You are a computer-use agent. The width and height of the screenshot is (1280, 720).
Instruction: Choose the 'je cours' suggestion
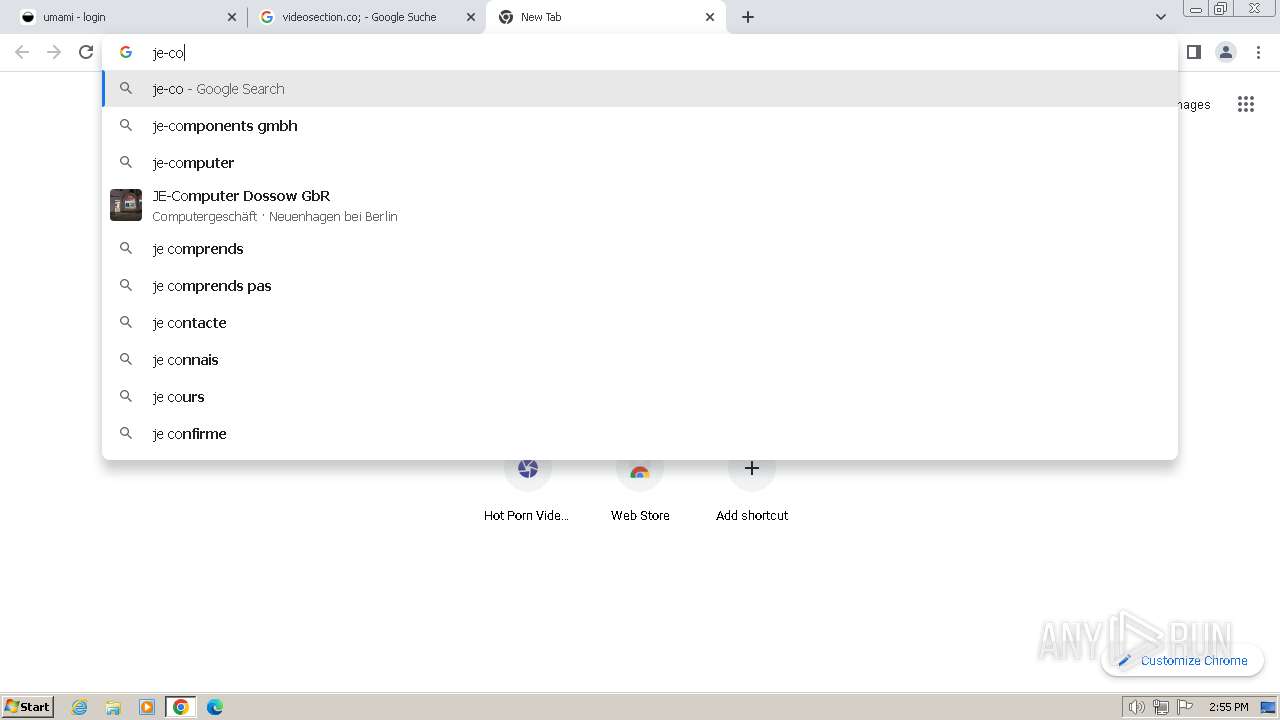pyautogui.click(x=640, y=397)
